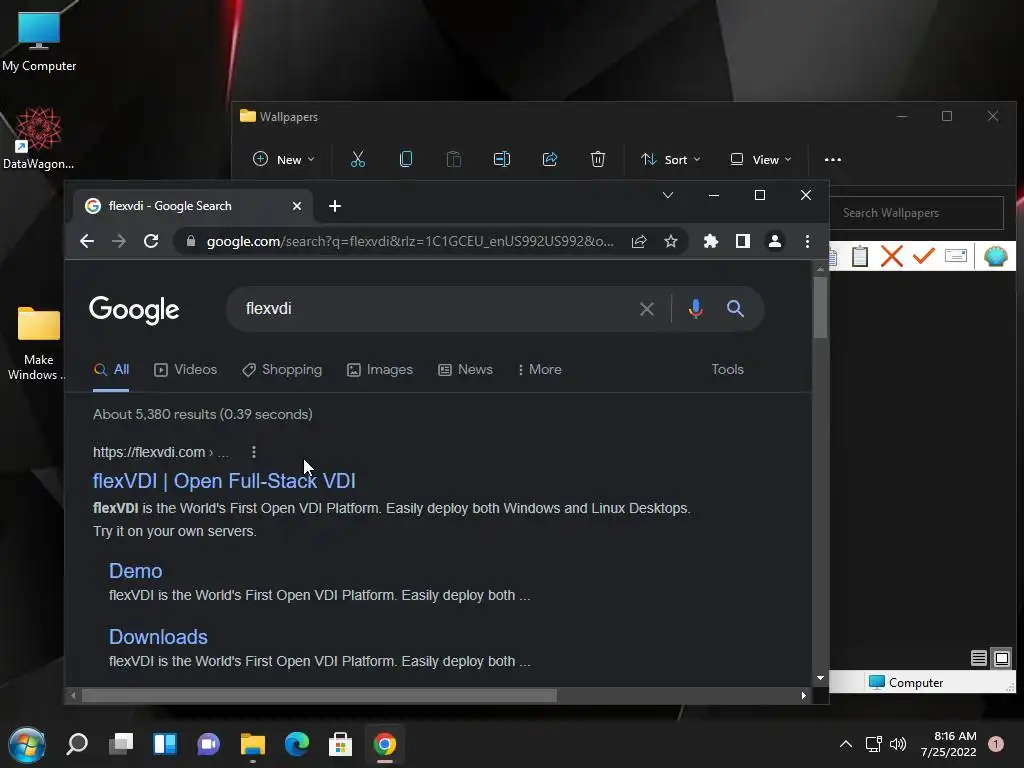Click the blue magnifier search button
The image size is (1024, 768).
click(735, 309)
